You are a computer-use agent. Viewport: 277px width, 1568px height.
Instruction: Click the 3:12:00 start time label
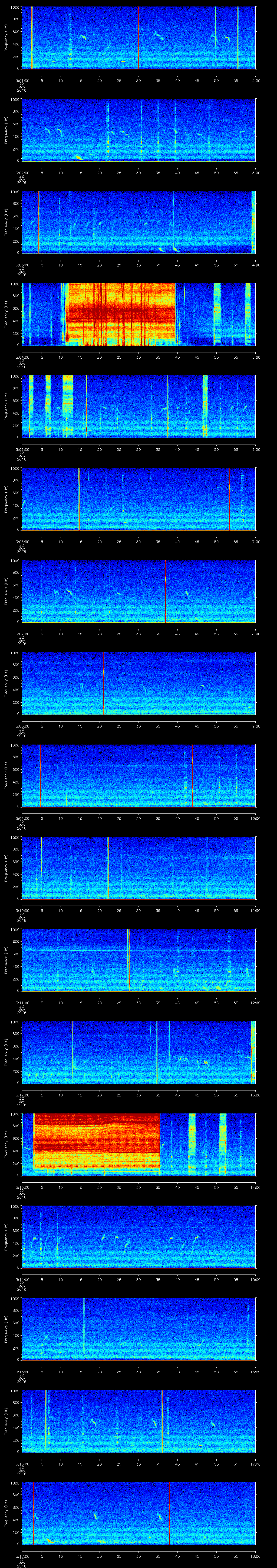[22, 1095]
